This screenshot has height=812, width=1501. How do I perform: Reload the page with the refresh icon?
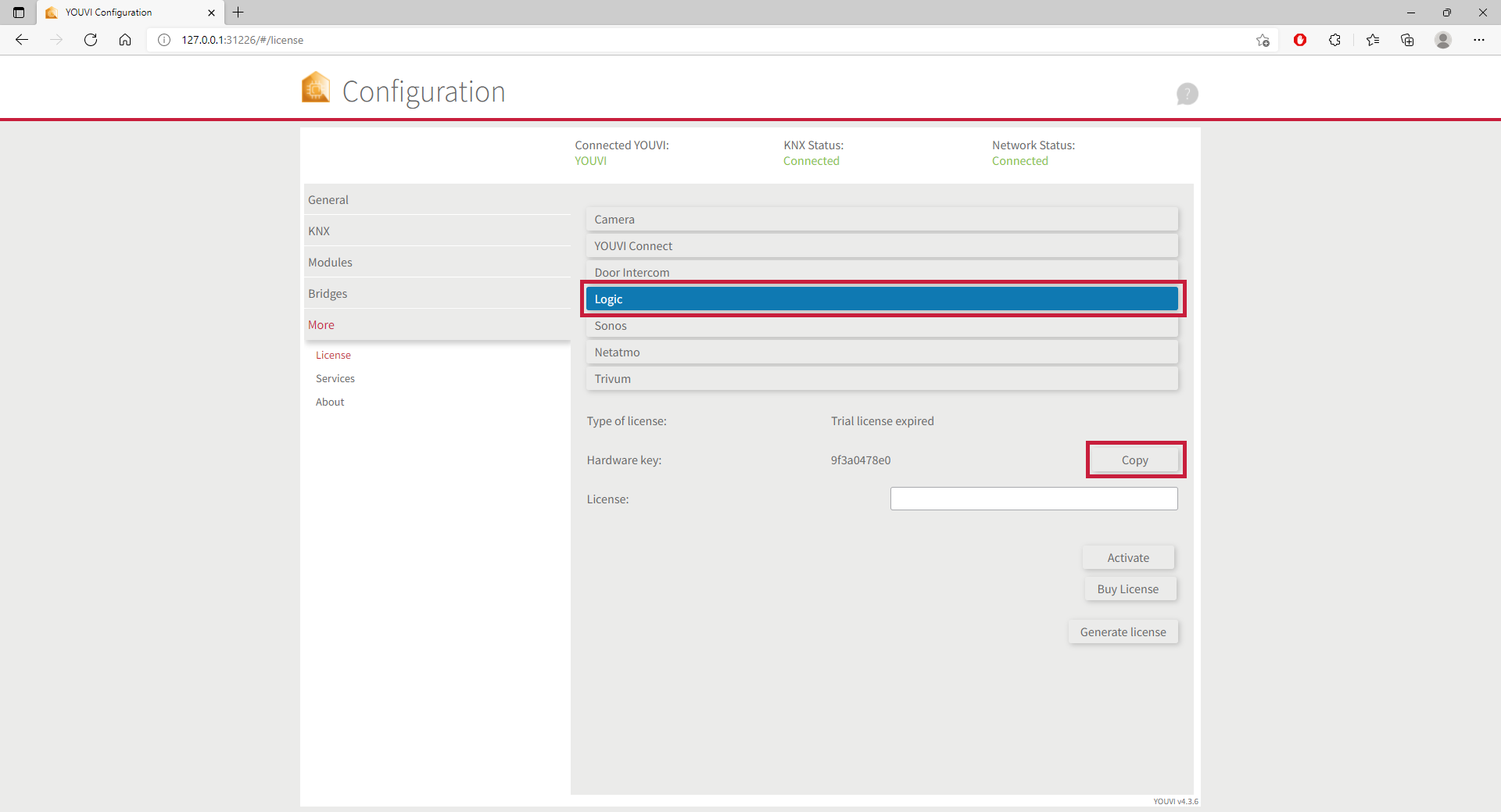91,40
